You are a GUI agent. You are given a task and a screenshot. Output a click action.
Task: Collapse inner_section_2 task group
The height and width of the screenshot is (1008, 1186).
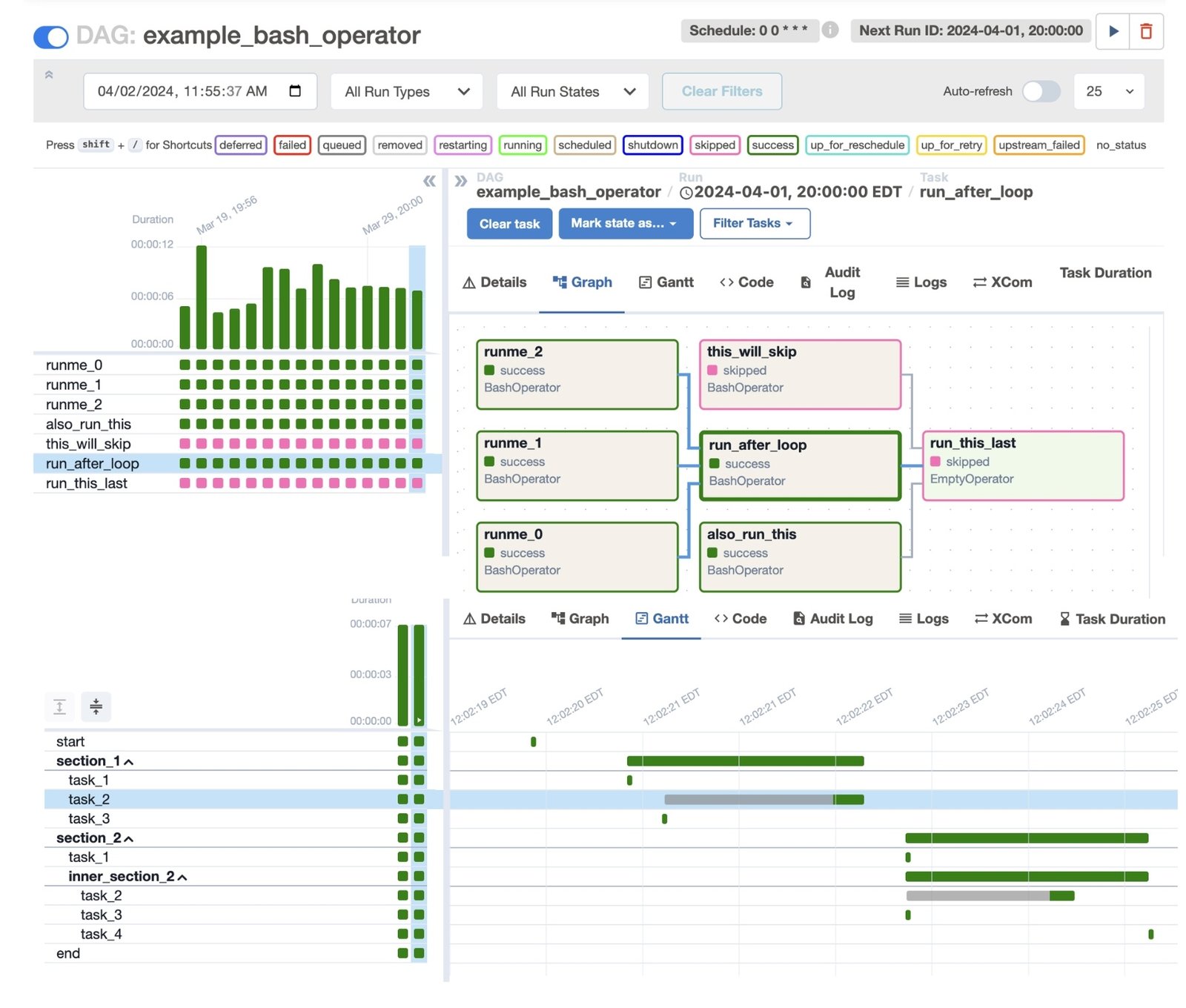pos(127,877)
